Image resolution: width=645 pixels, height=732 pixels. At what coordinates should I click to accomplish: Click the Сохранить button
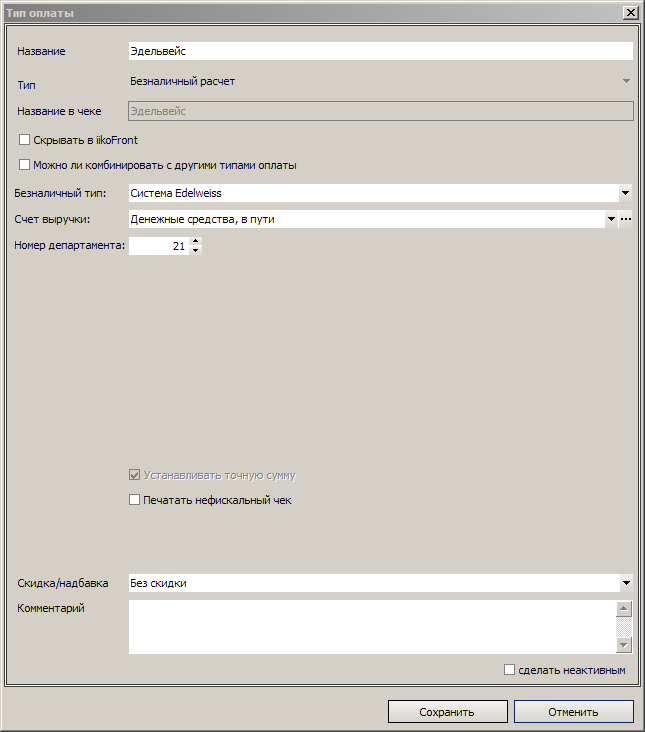point(448,712)
